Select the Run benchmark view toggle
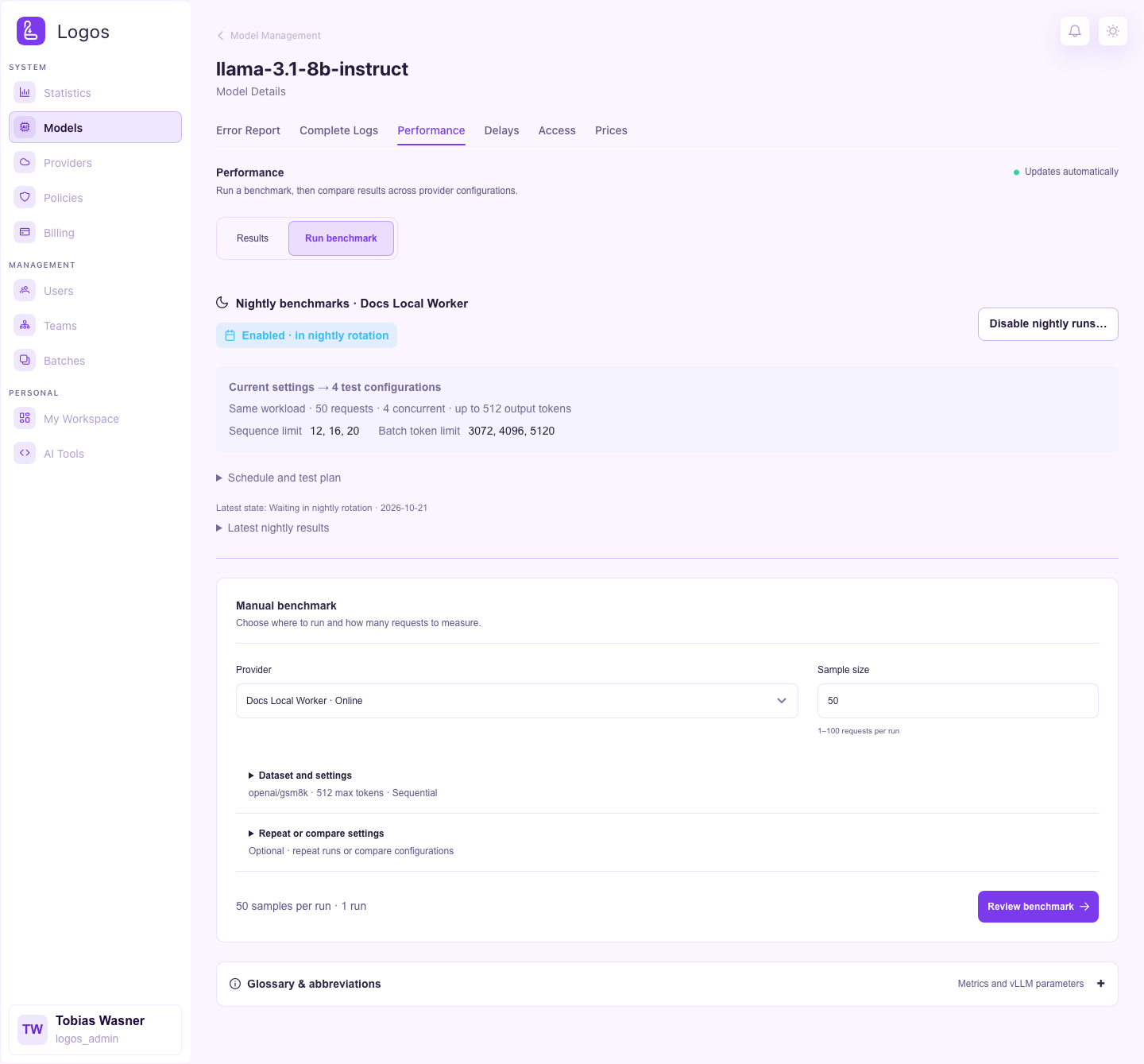 tap(341, 238)
